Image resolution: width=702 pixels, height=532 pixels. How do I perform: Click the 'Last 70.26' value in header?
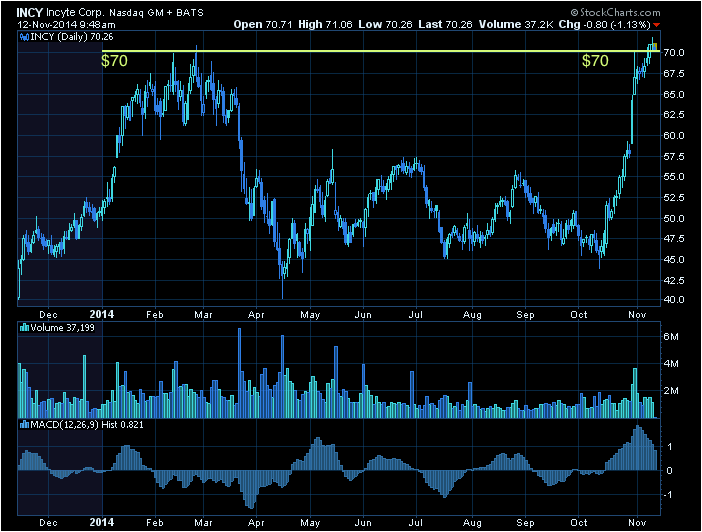pyautogui.click(x=445, y=25)
